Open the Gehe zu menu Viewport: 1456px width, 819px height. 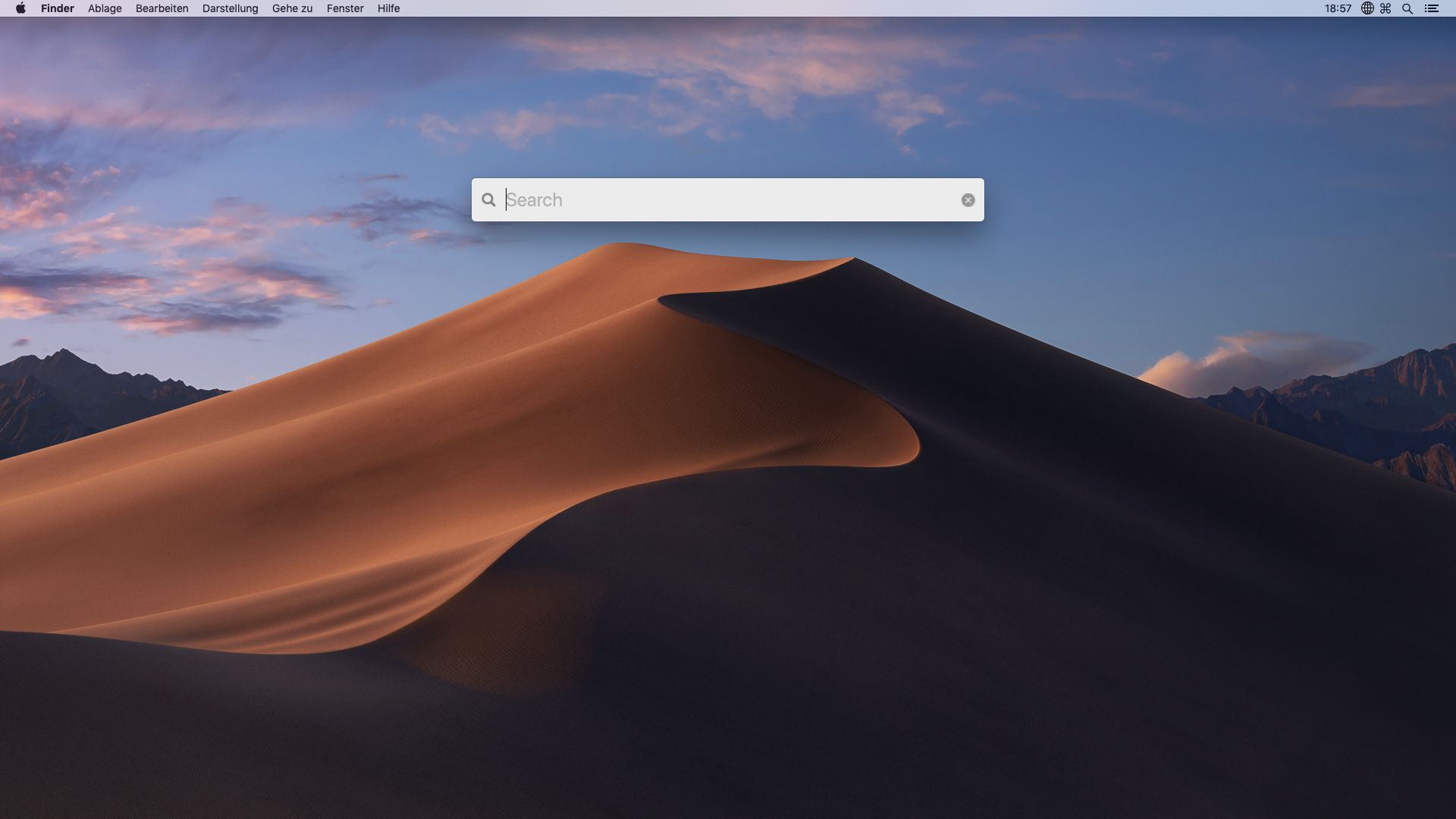point(291,8)
